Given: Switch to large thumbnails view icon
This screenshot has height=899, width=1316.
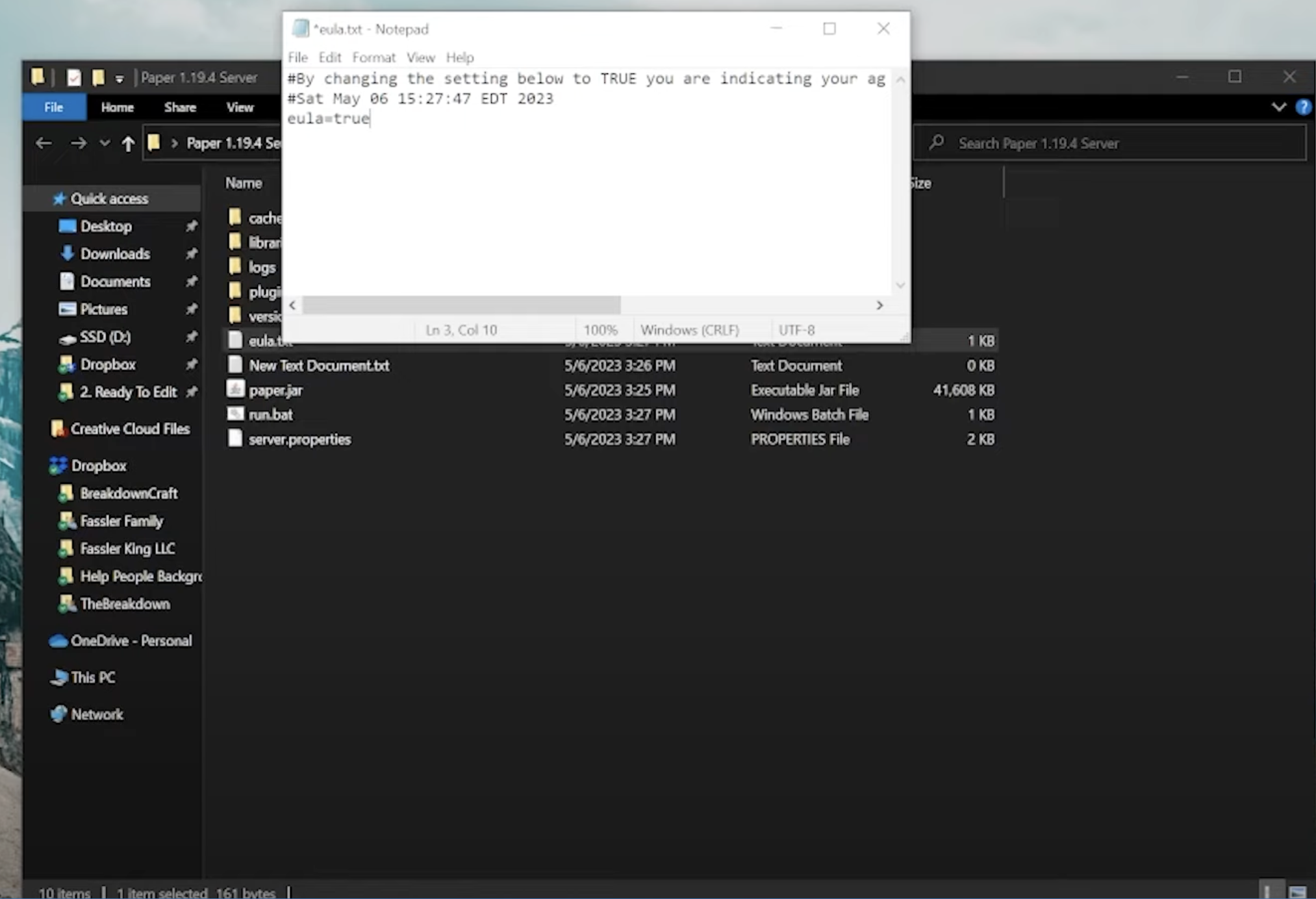Looking at the screenshot, I should pos(1297,892).
